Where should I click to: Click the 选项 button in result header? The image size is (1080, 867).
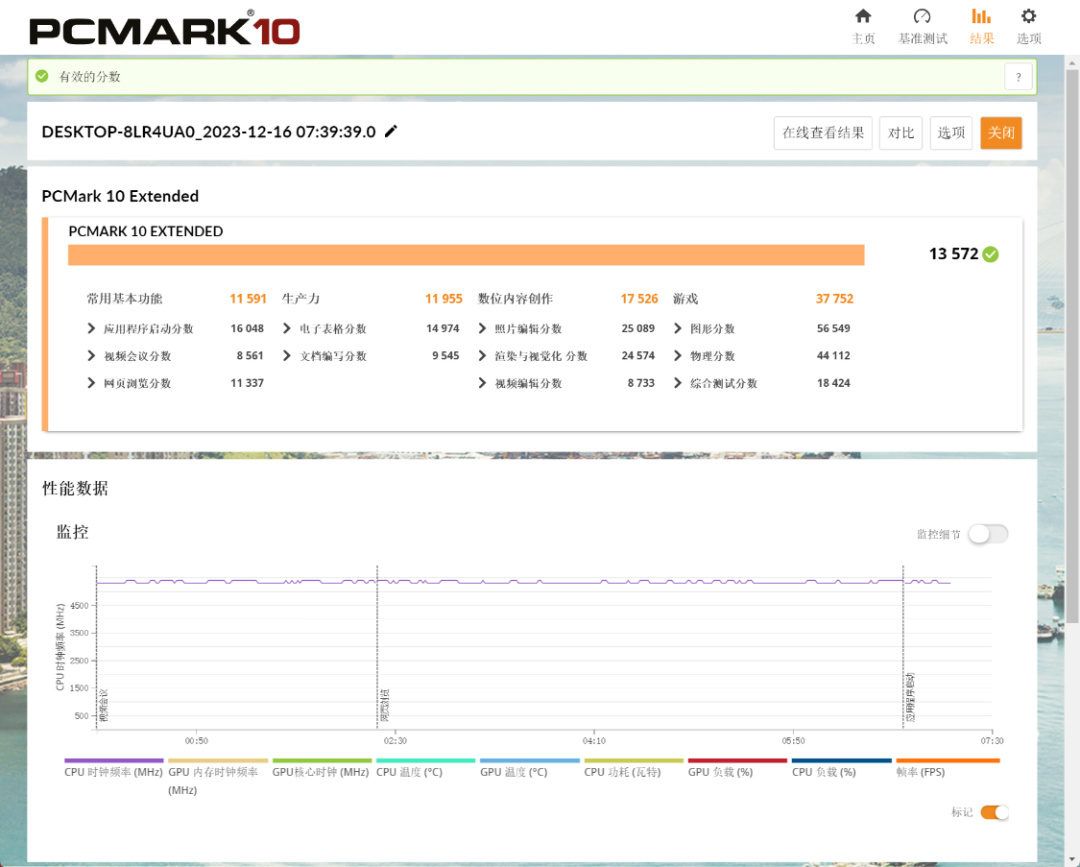pyautogui.click(x=951, y=133)
